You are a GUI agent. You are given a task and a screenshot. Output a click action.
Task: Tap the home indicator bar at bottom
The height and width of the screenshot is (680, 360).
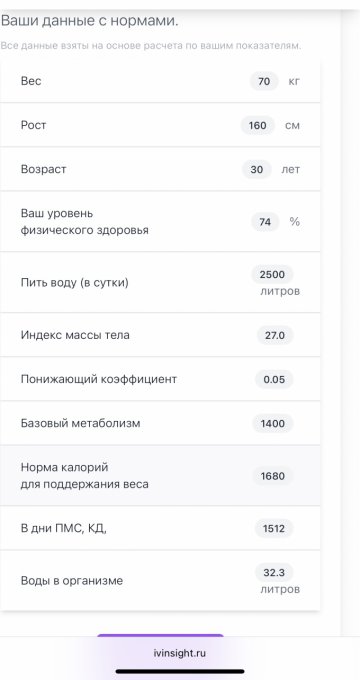[180, 672]
